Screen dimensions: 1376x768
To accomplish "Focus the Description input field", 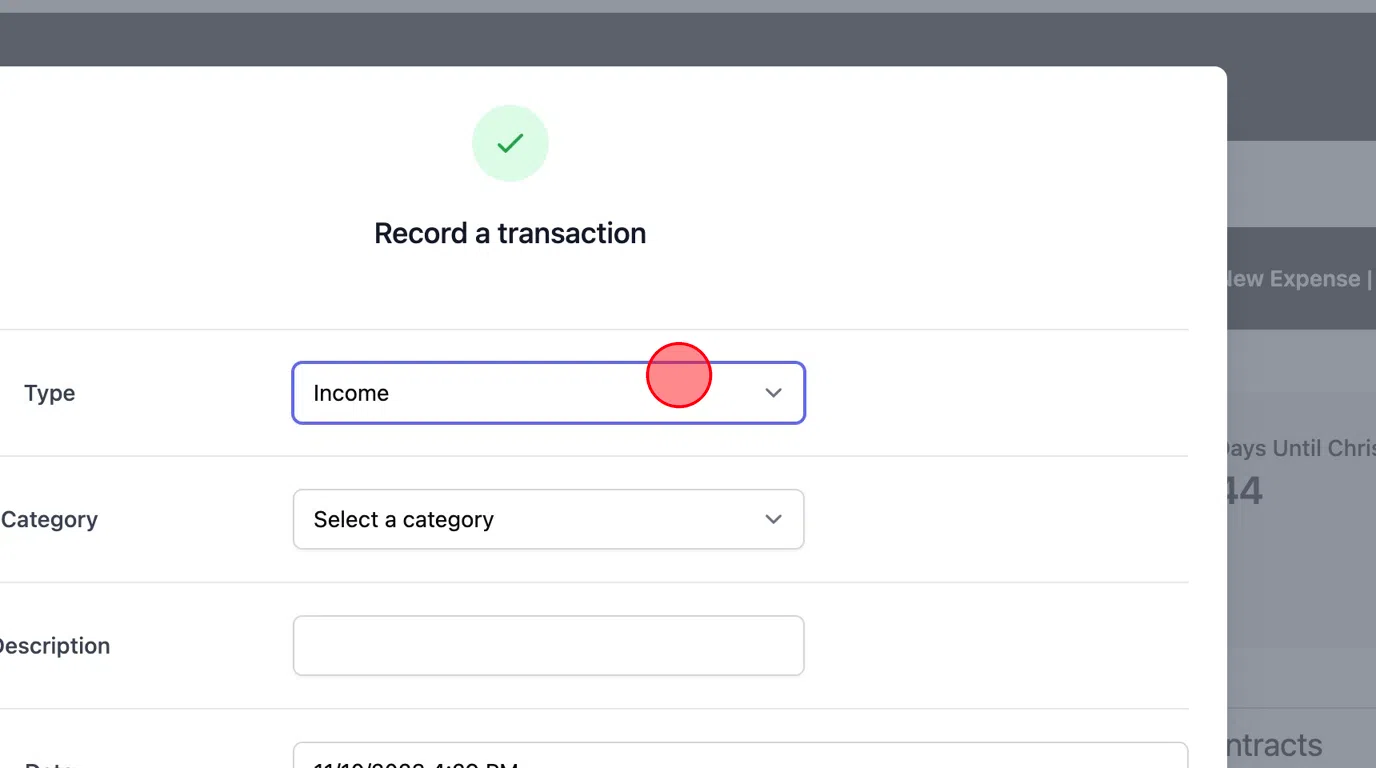I will coord(548,645).
